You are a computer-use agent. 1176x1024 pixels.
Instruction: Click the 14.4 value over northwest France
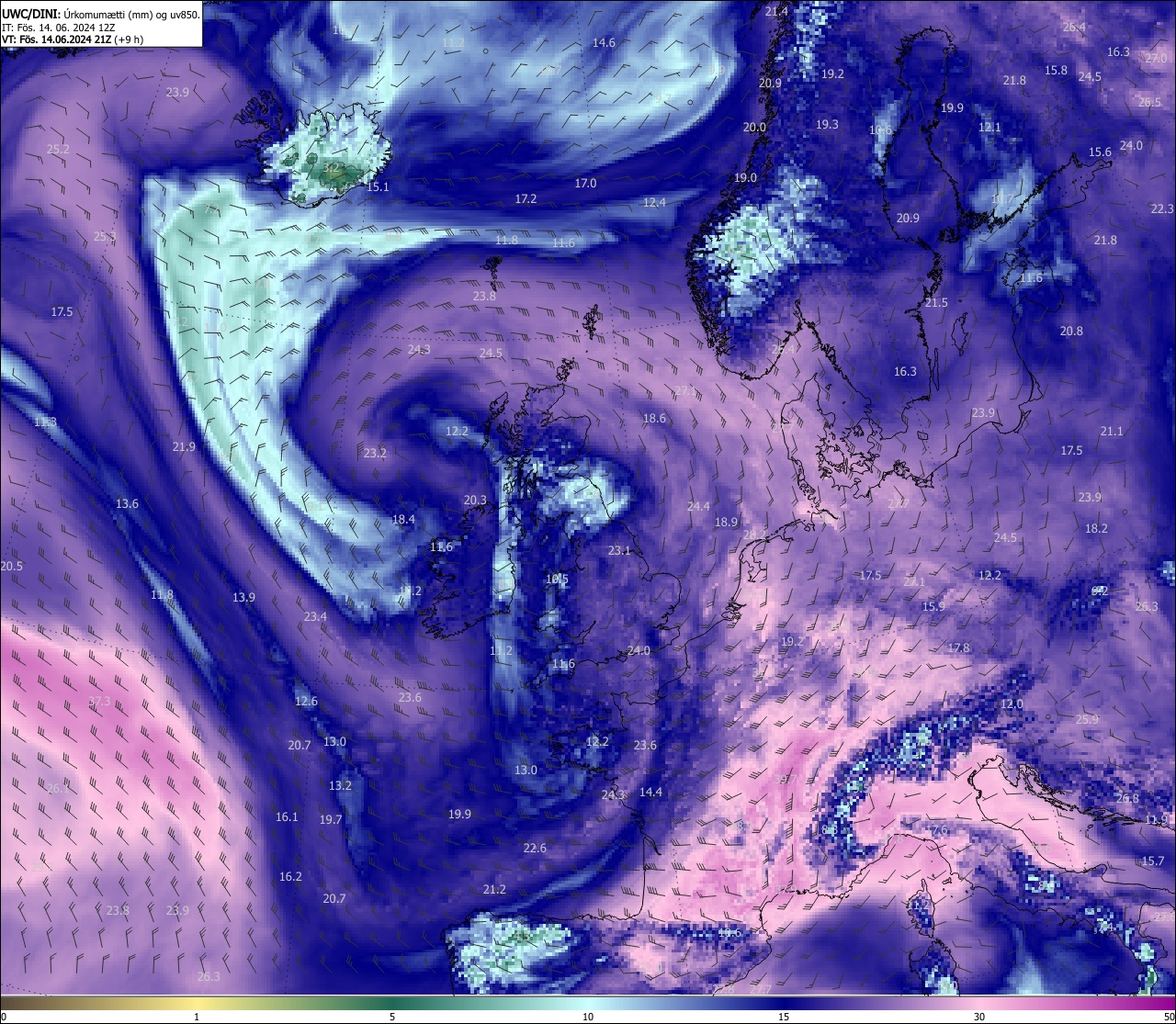click(x=650, y=792)
